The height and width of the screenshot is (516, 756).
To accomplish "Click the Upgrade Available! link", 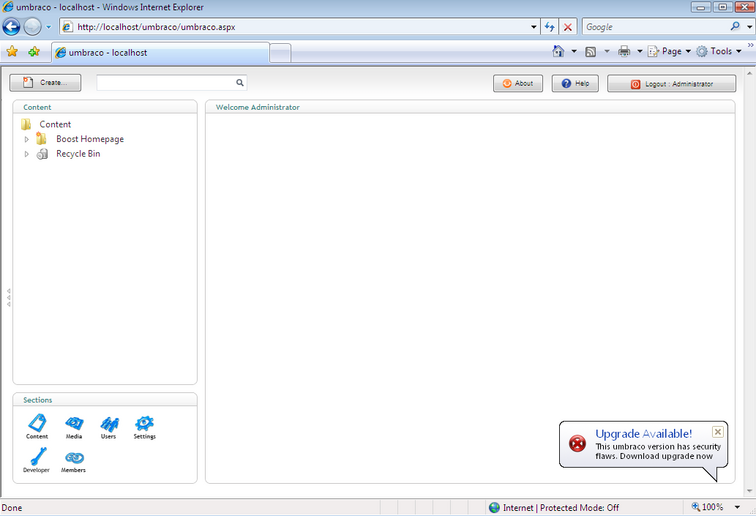I will click(644, 434).
